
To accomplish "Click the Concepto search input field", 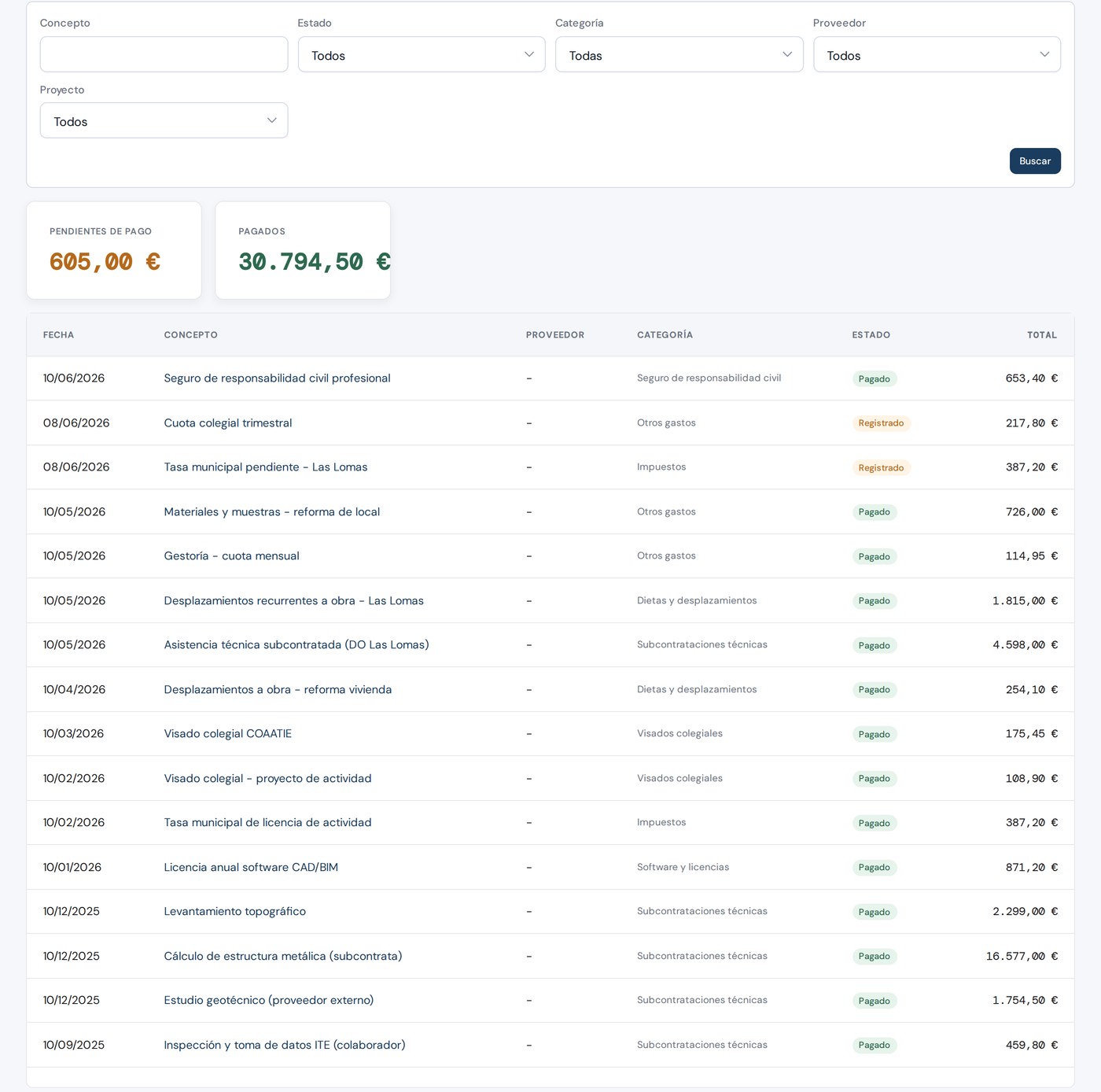I will click(x=164, y=54).
